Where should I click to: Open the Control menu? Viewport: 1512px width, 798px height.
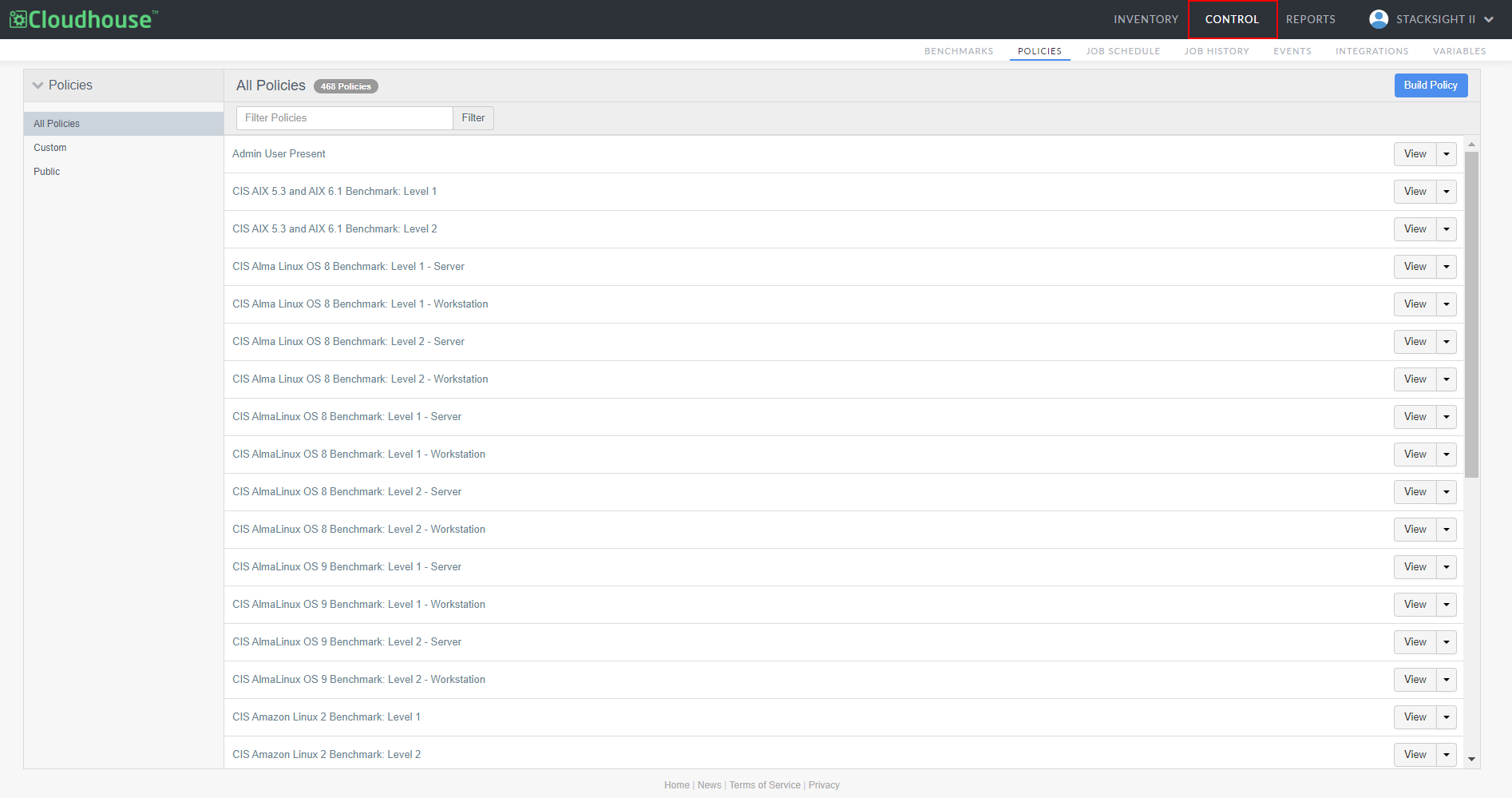pyautogui.click(x=1232, y=19)
